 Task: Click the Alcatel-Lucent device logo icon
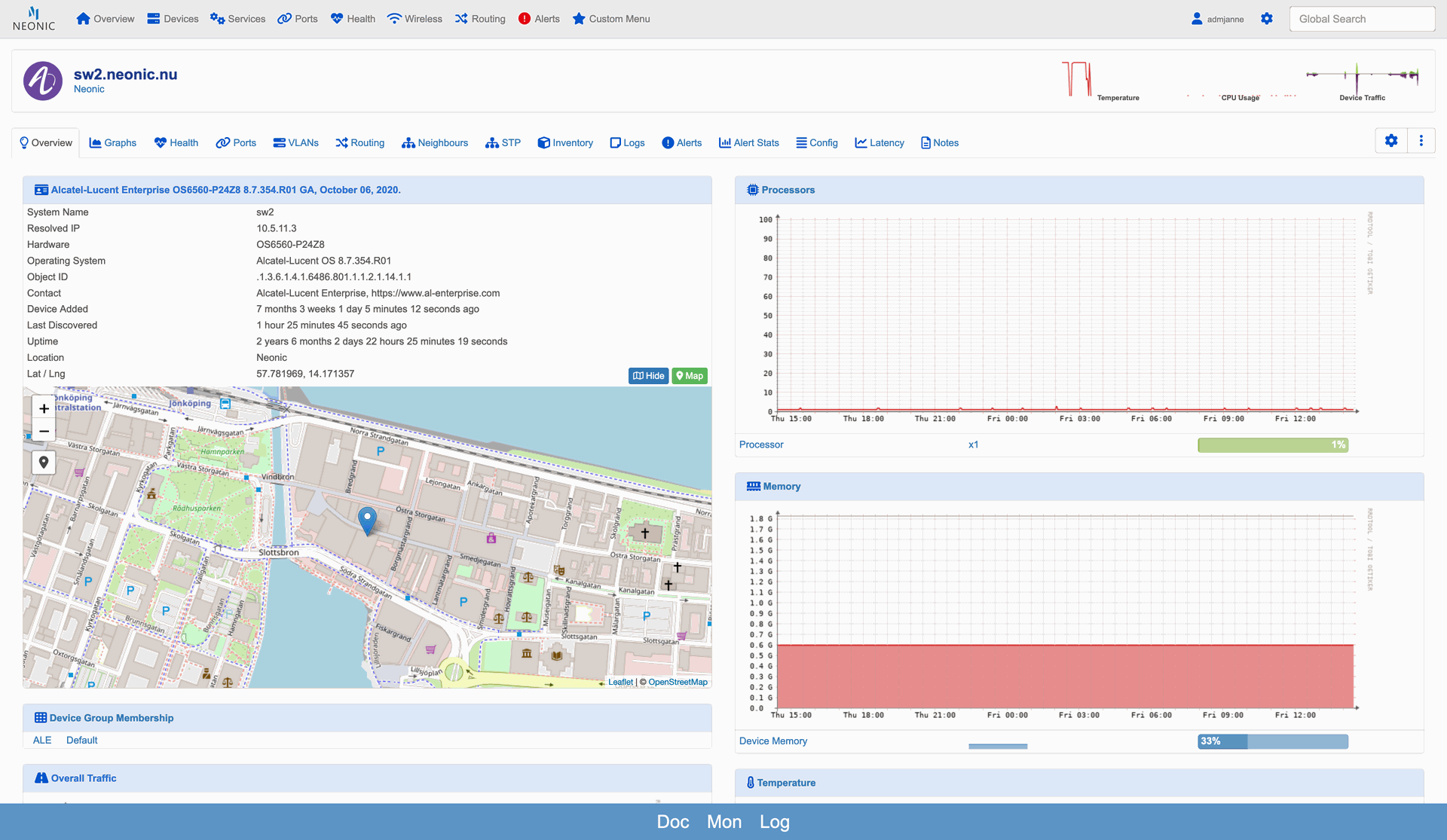click(x=43, y=81)
